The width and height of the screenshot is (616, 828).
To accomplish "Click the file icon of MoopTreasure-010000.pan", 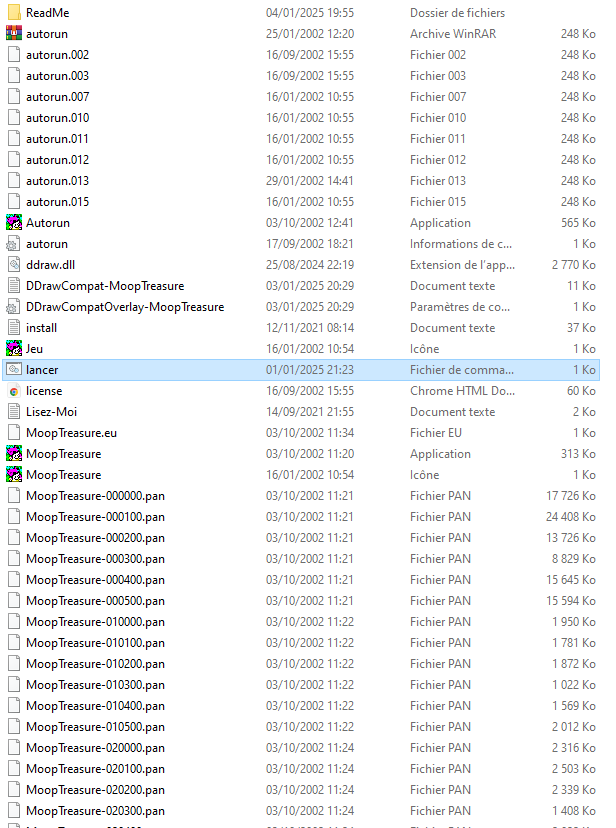I will click(14, 622).
